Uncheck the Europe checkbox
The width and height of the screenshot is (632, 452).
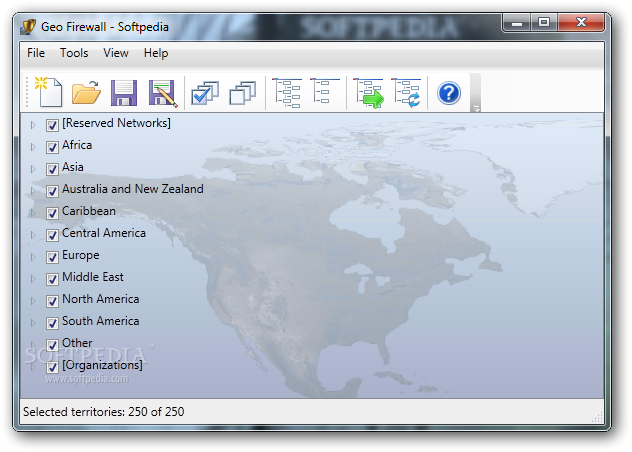(x=52, y=257)
